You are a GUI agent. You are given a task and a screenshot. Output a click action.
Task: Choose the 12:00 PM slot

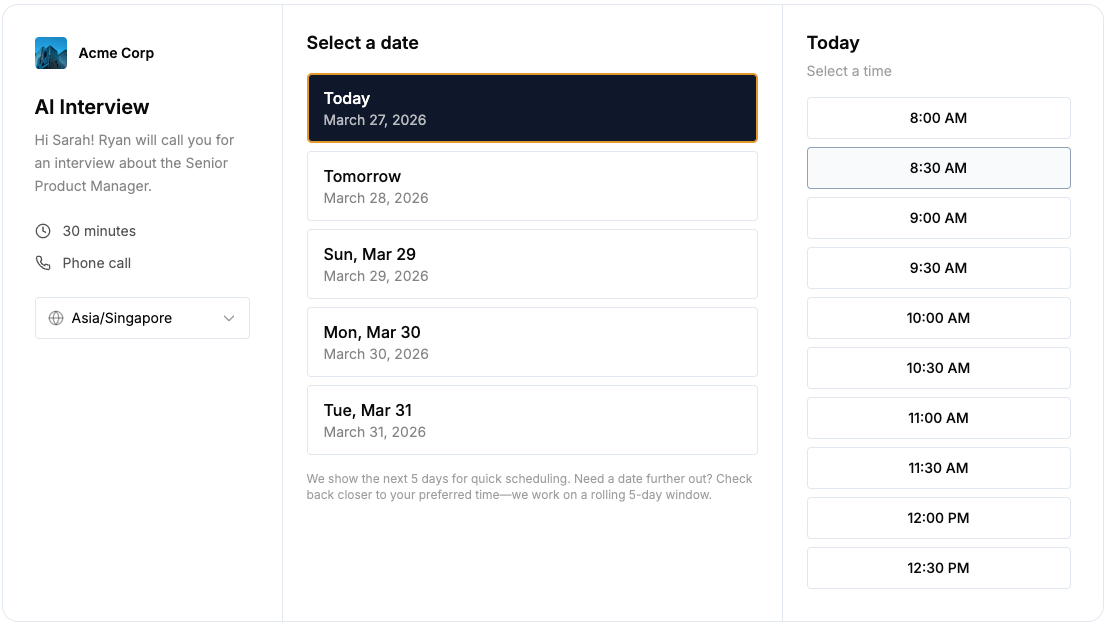(938, 518)
